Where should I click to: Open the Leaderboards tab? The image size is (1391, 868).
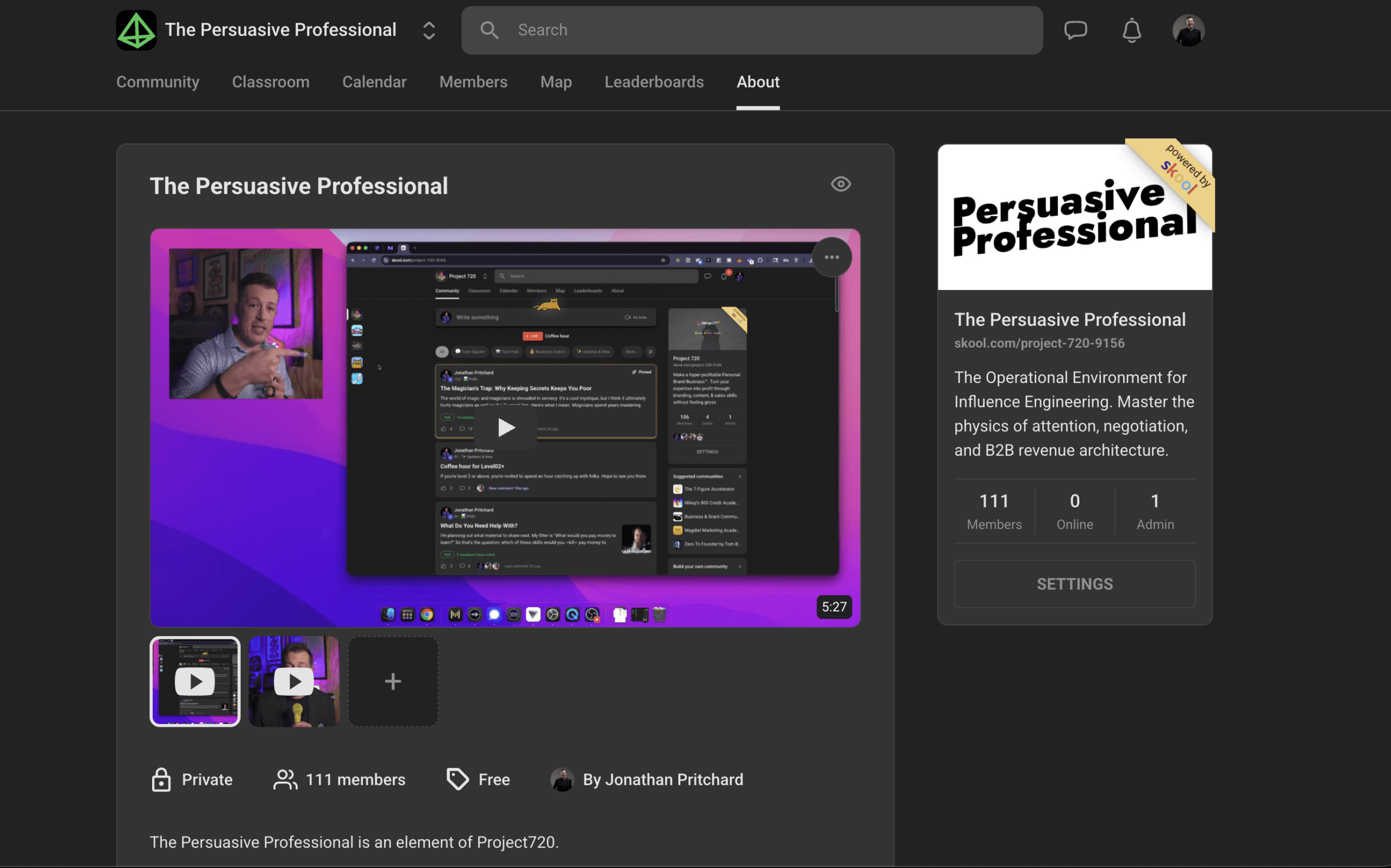(x=654, y=82)
